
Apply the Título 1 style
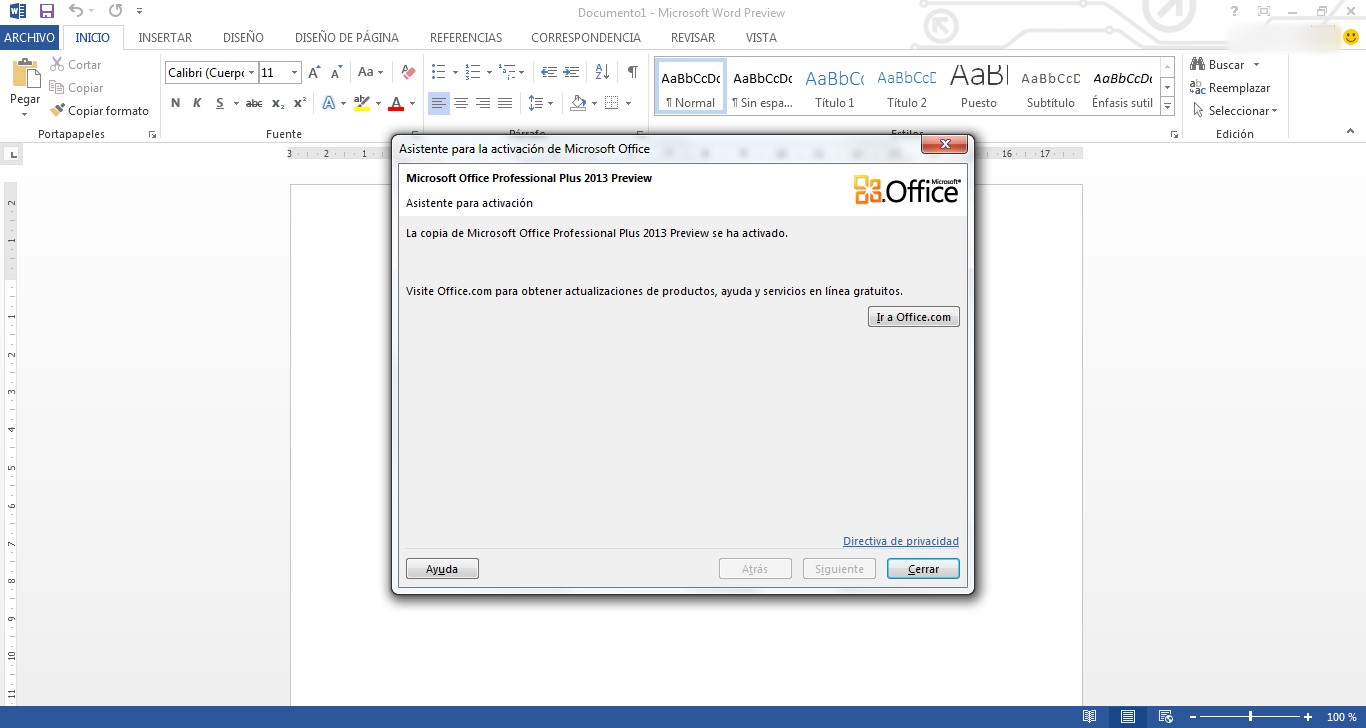coord(835,87)
